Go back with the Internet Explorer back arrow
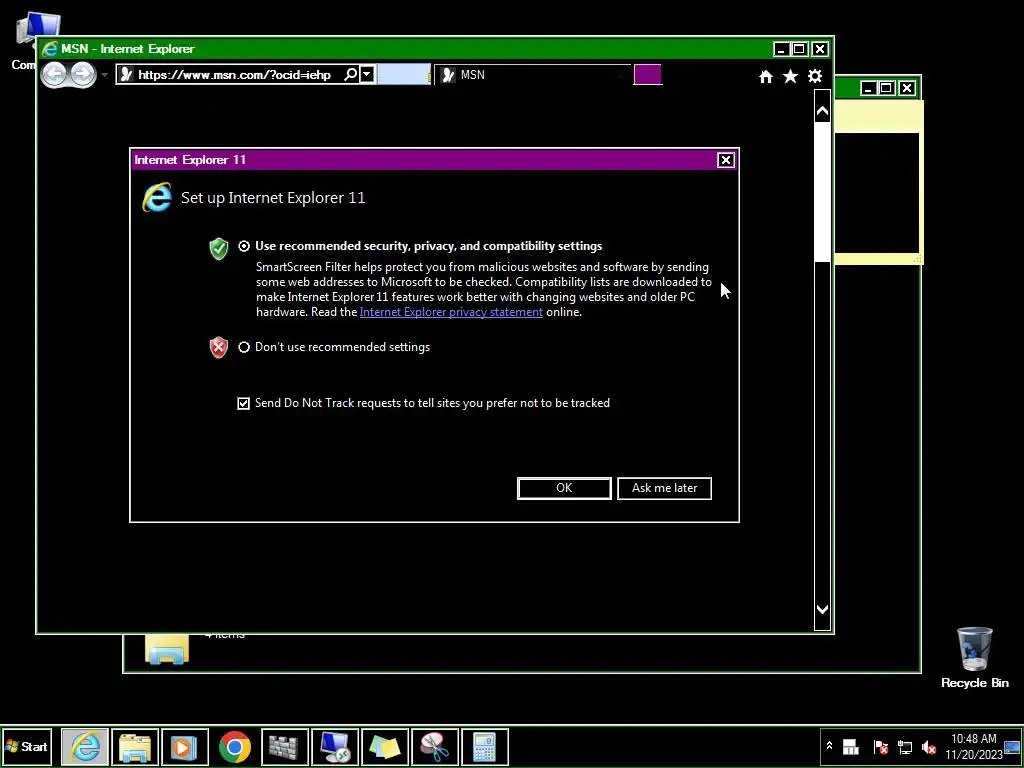This screenshot has height=768, width=1024. point(54,74)
